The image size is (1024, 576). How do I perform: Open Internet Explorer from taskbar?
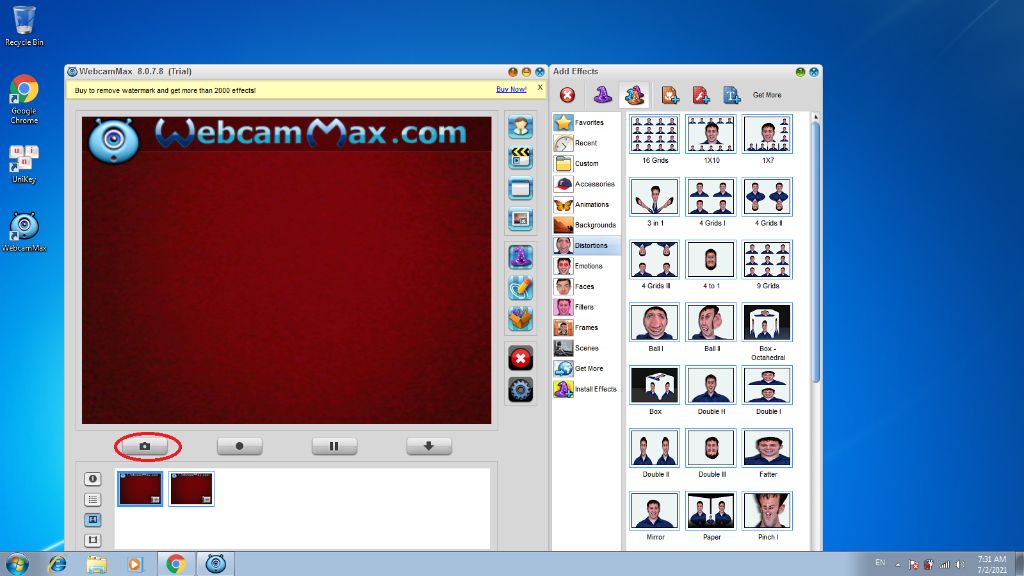click(57, 564)
